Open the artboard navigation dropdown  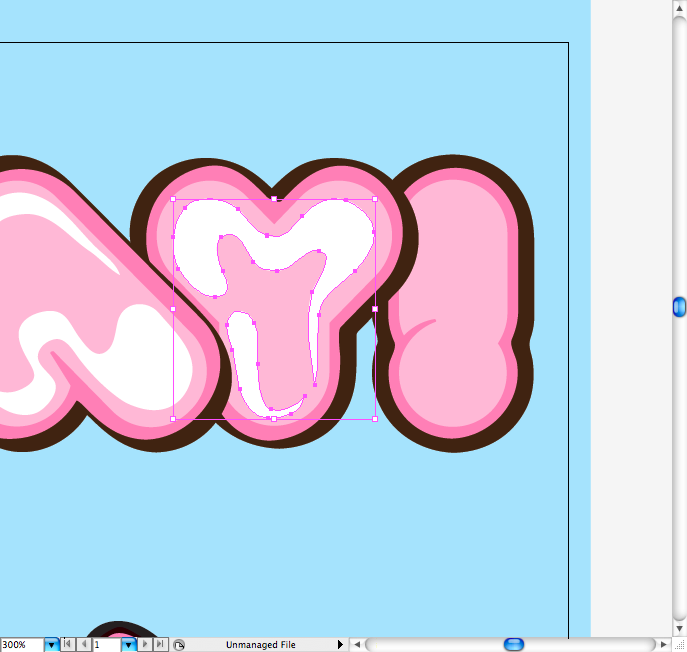point(128,645)
